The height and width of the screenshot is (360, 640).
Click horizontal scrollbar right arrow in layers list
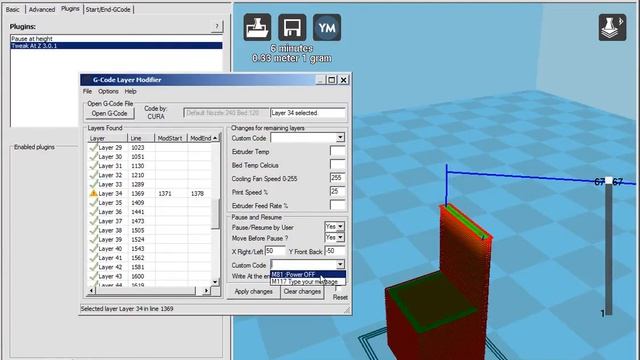[207, 291]
